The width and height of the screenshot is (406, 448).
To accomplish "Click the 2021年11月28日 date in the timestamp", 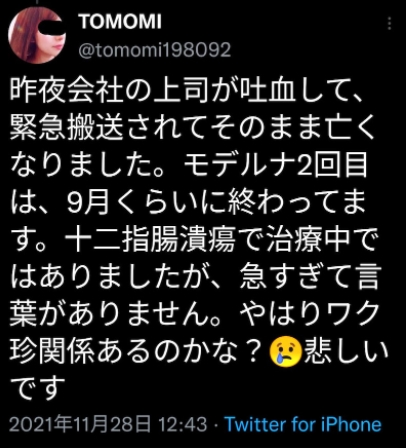I will pyautogui.click(x=80, y=425).
